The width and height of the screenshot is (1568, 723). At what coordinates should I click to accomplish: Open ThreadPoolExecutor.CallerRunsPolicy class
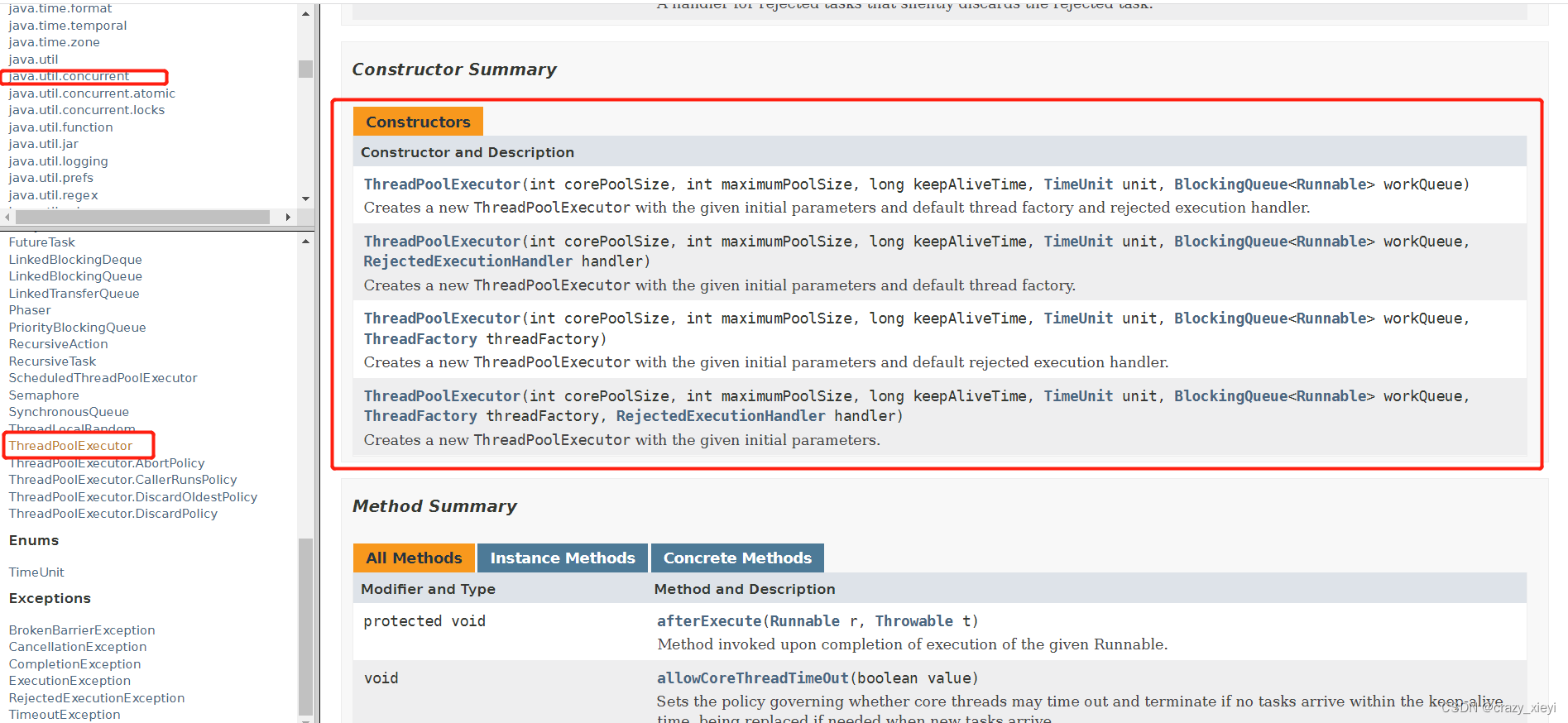(122, 480)
